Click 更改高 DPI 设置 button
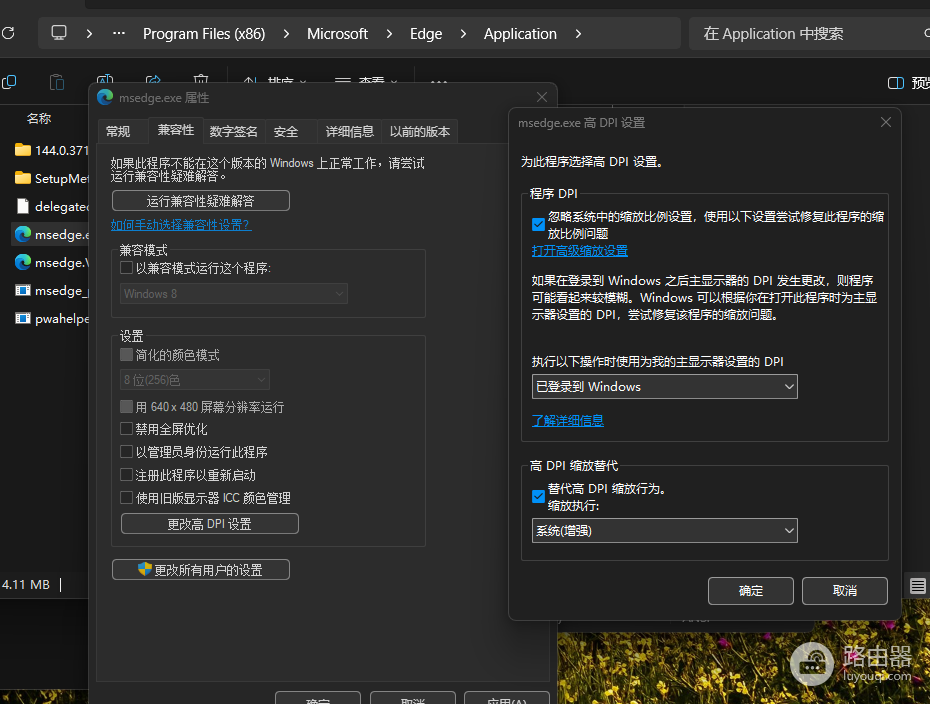The height and width of the screenshot is (704, 930). pyautogui.click(x=209, y=524)
